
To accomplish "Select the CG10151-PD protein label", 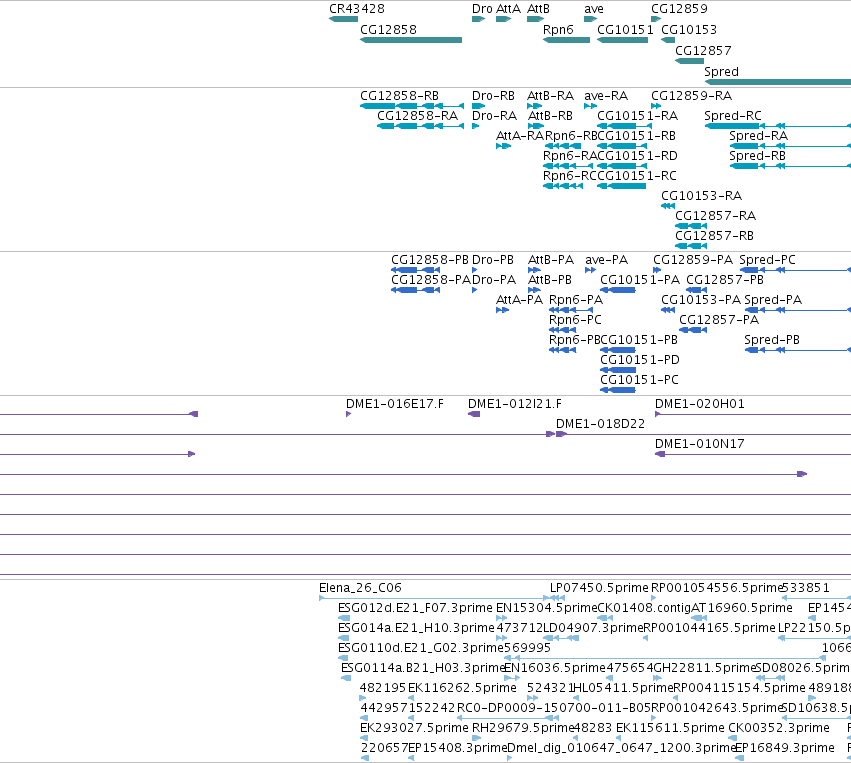I will 640,360.
